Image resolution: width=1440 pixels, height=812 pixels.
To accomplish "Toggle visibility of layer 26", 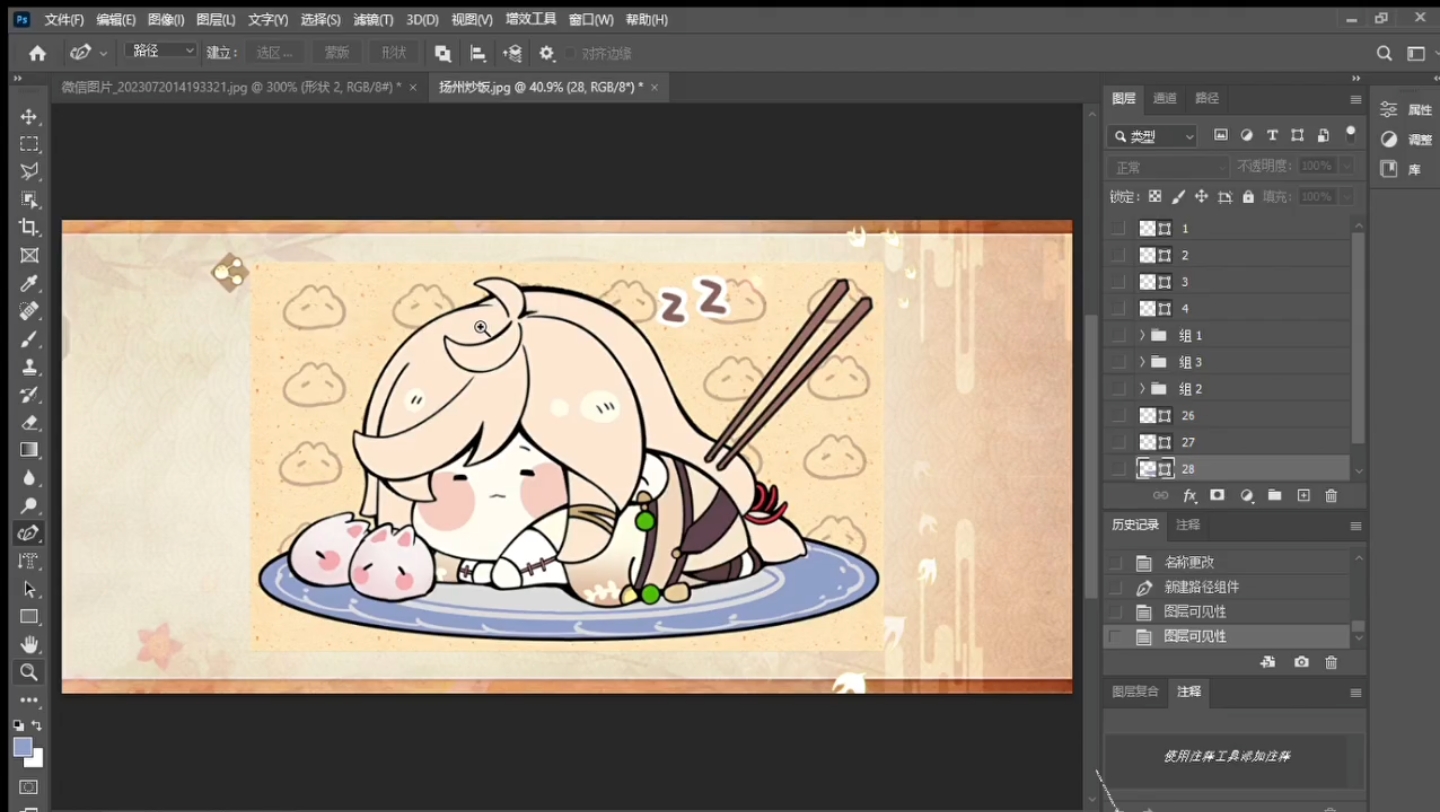I will [x=1118, y=415].
